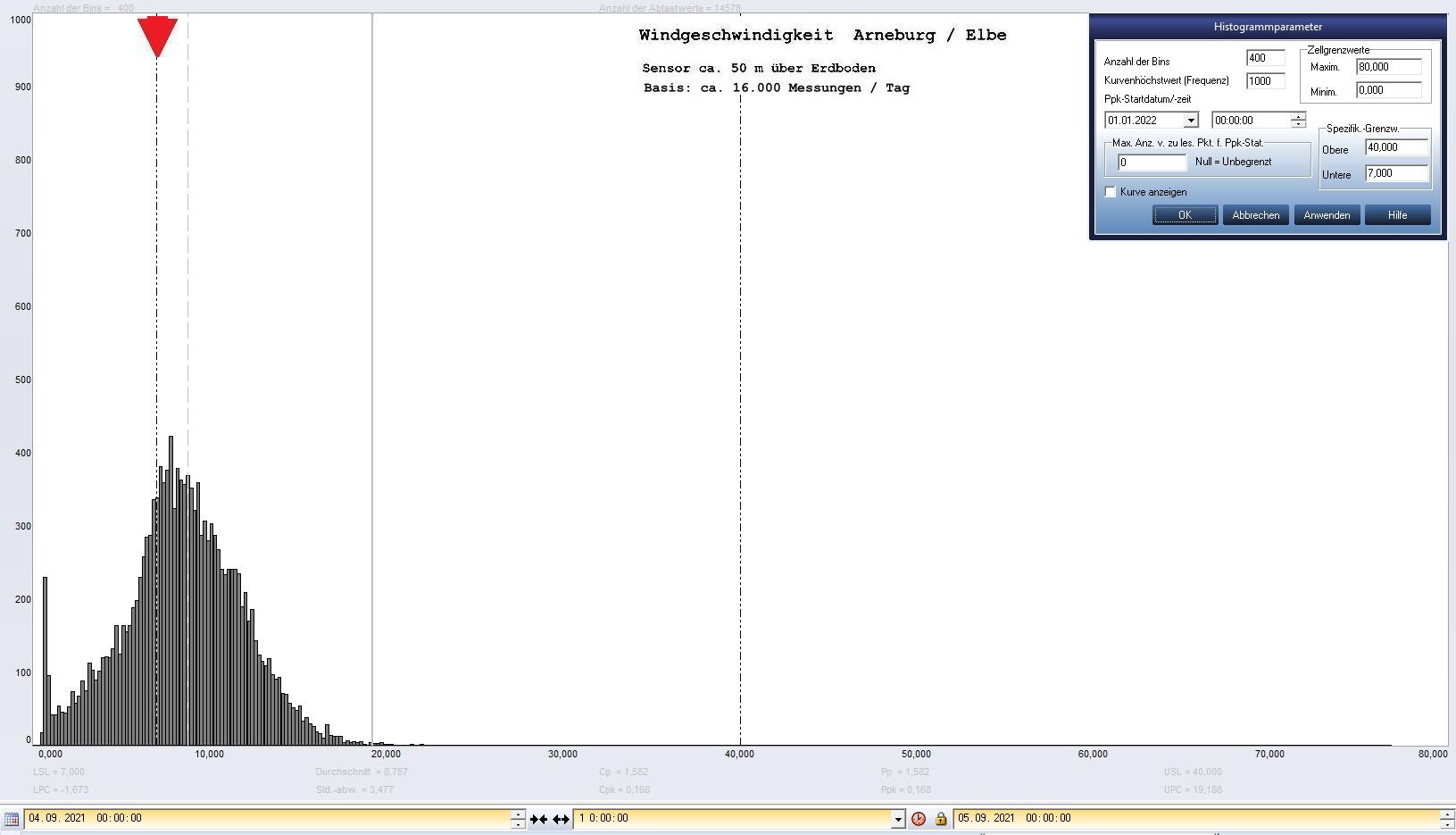The width and height of the screenshot is (1456, 835).
Task: Click the padlock lock icon
Action: pos(940,819)
